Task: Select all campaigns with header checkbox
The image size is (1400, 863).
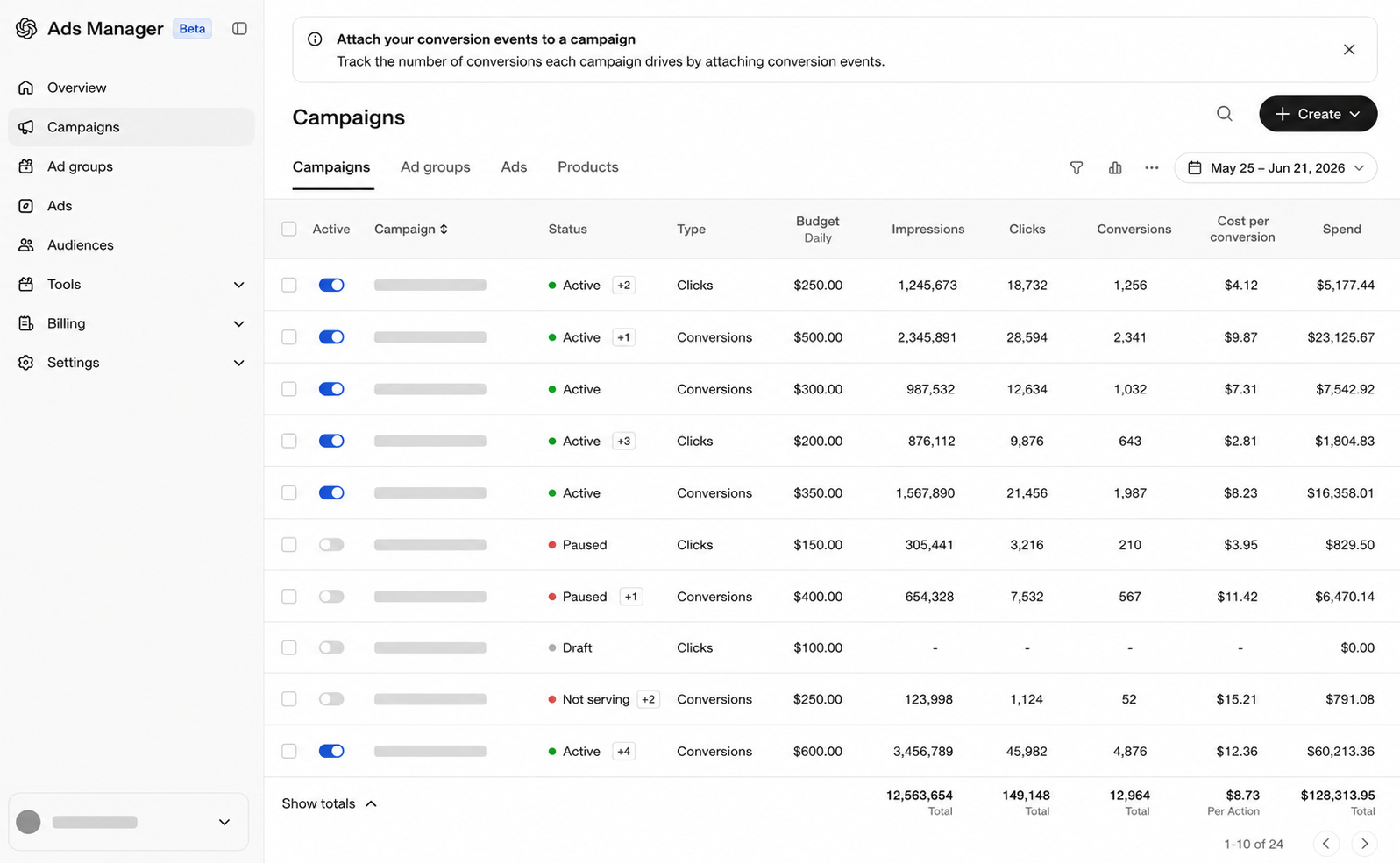Action: click(x=289, y=230)
